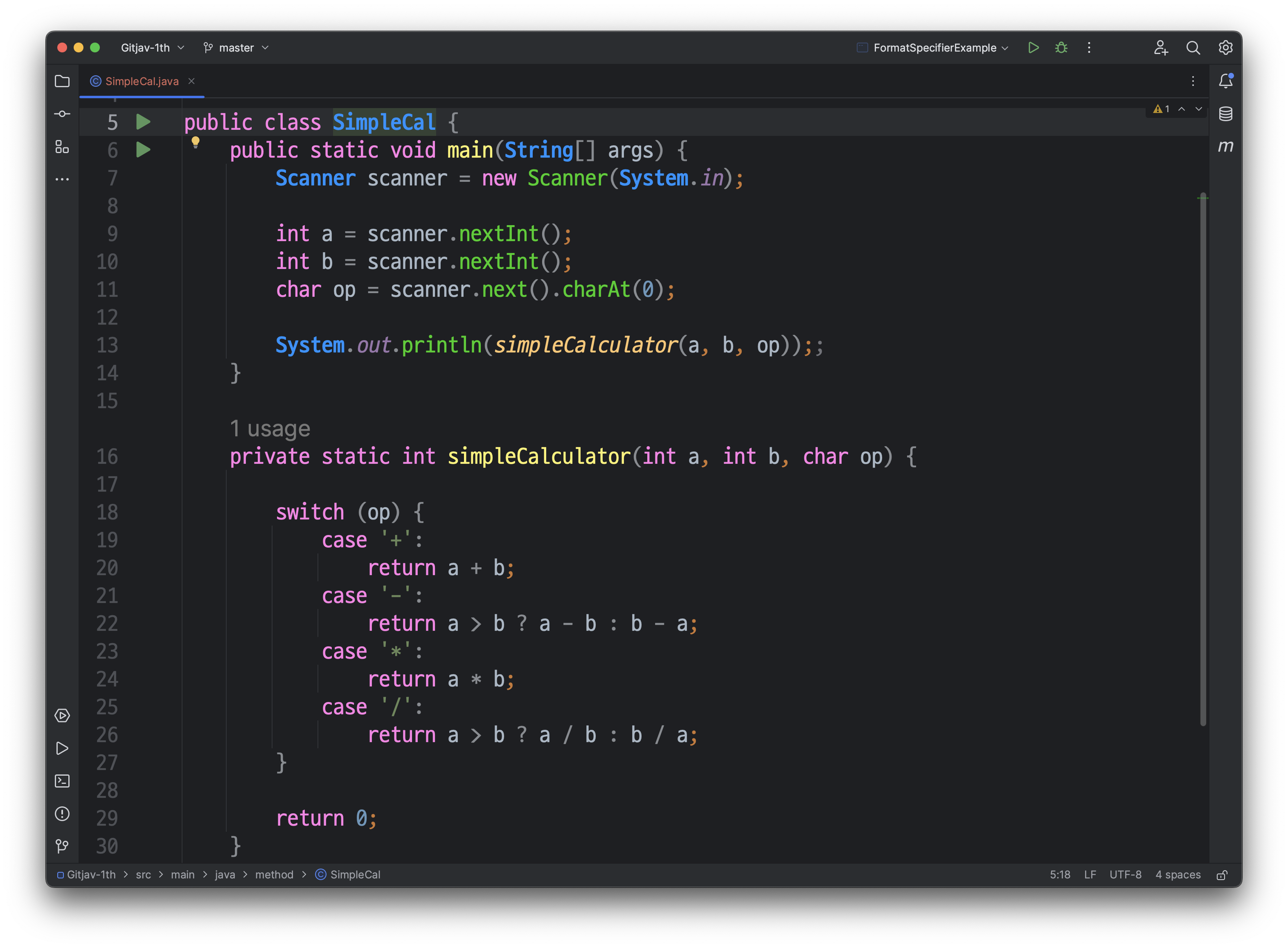Image resolution: width=1288 pixels, height=948 pixels.
Task: Open the Maven tool window
Action: [1225, 147]
